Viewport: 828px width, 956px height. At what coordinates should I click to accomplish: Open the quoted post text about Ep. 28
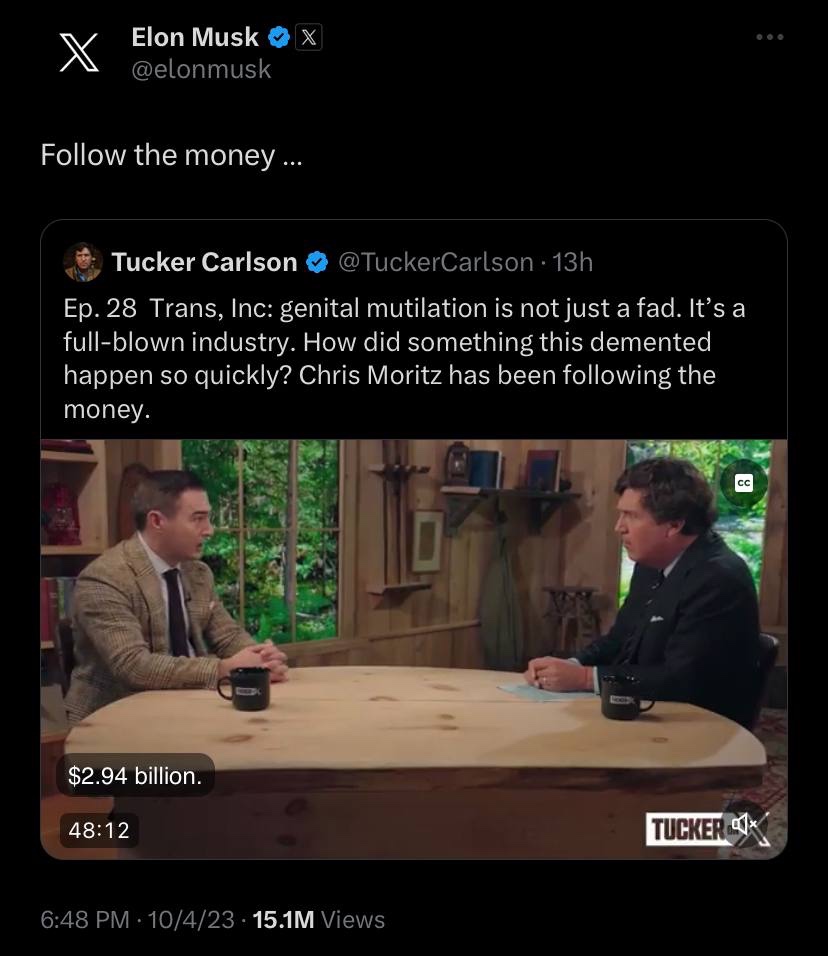(x=400, y=358)
